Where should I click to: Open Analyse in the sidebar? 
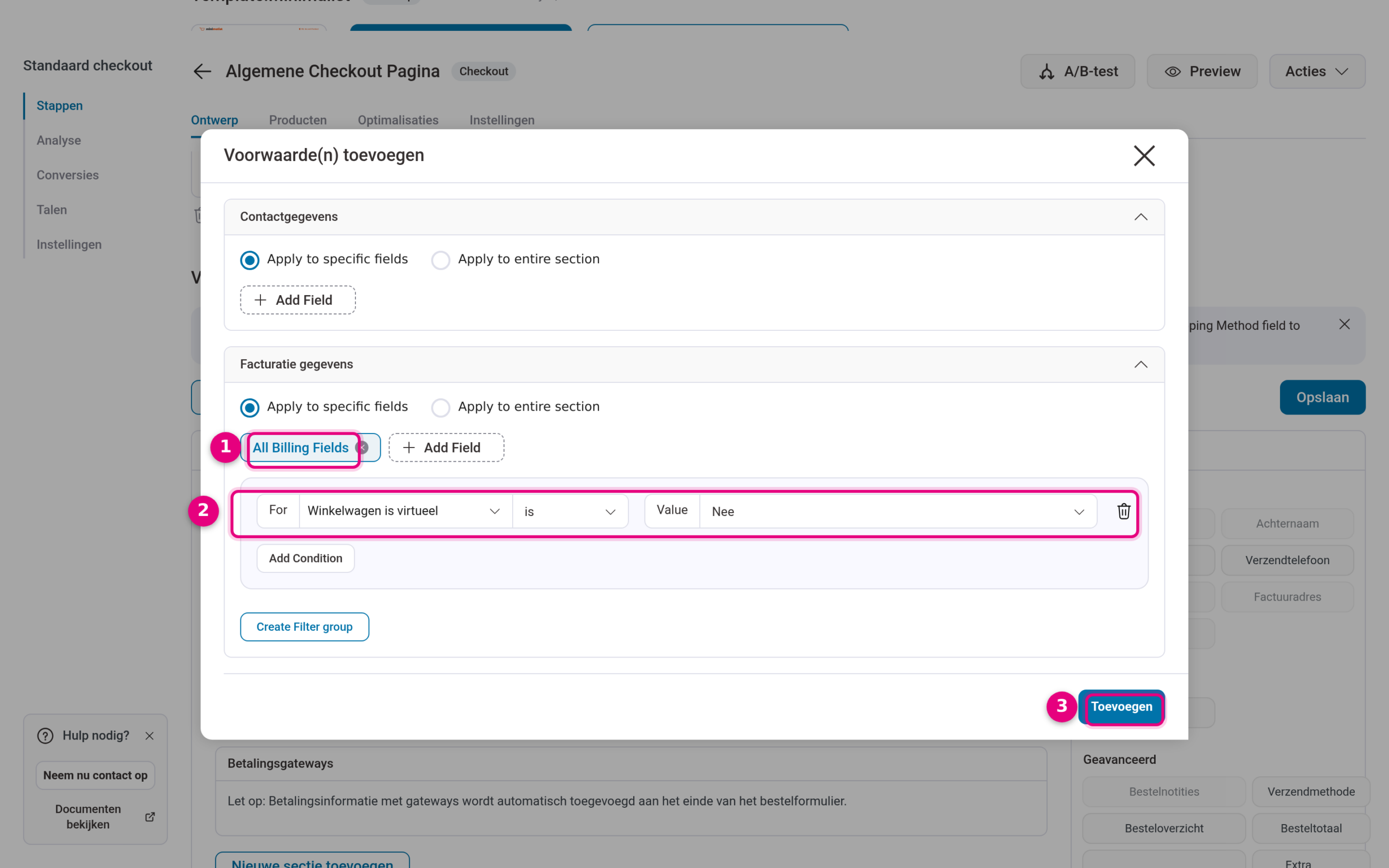pos(59,140)
